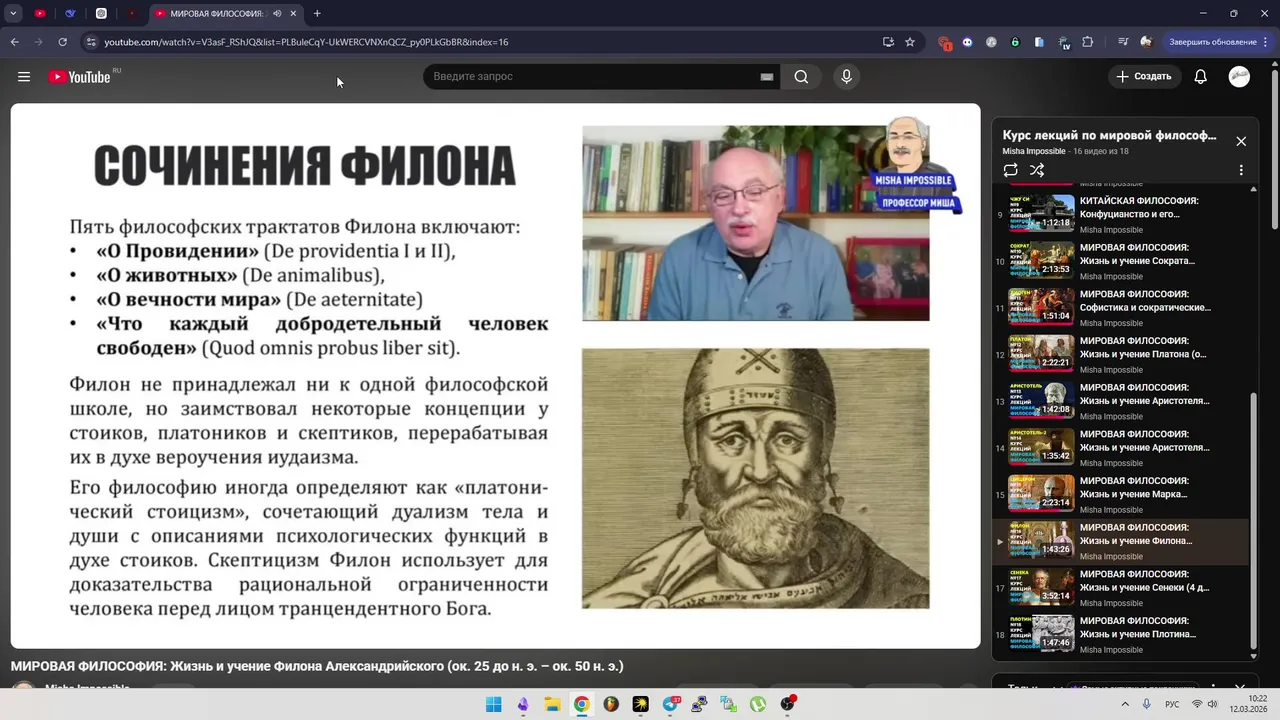This screenshot has height=720, width=1280.
Task: Open Misha Impossible channel link in playlist header
Action: click(1034, 151)
